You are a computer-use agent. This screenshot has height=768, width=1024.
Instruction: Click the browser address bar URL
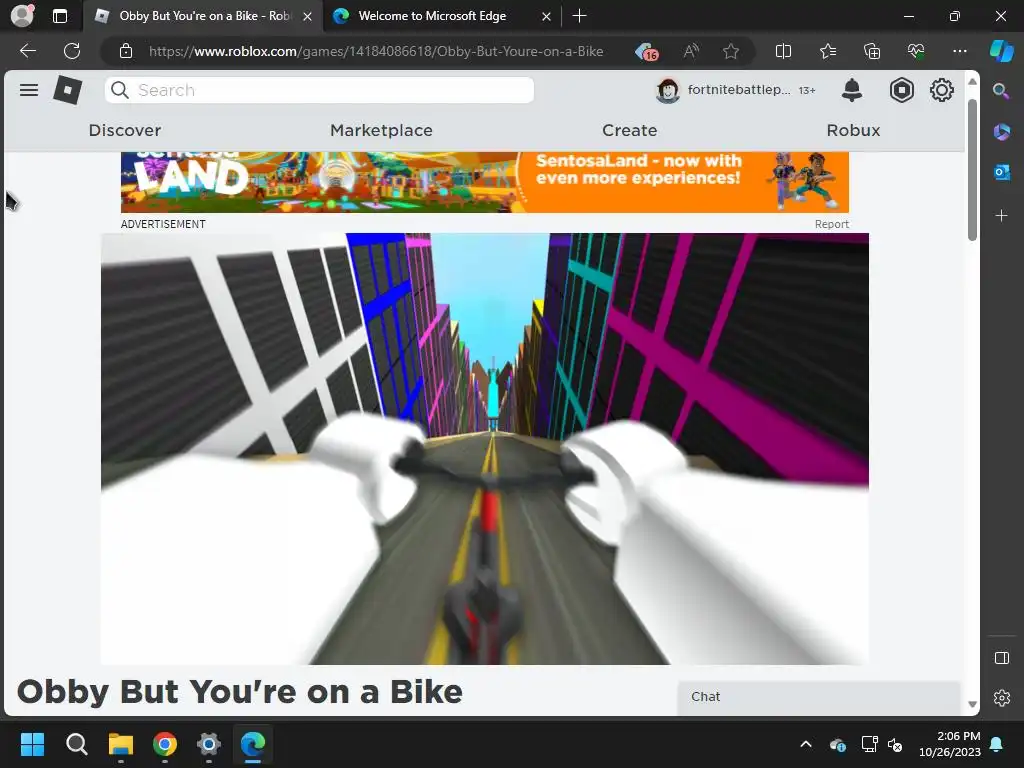point(376,51)
